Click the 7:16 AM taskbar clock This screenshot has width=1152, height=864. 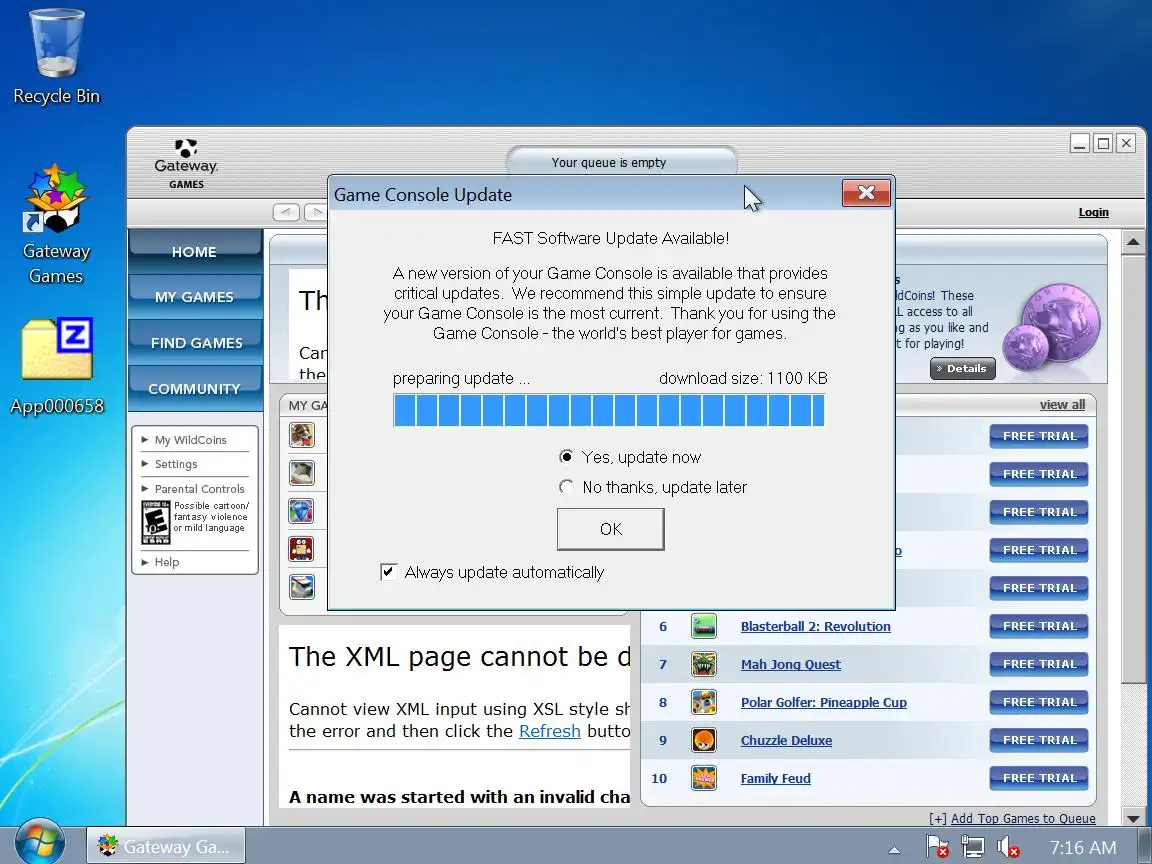(x=1083, y=848)
